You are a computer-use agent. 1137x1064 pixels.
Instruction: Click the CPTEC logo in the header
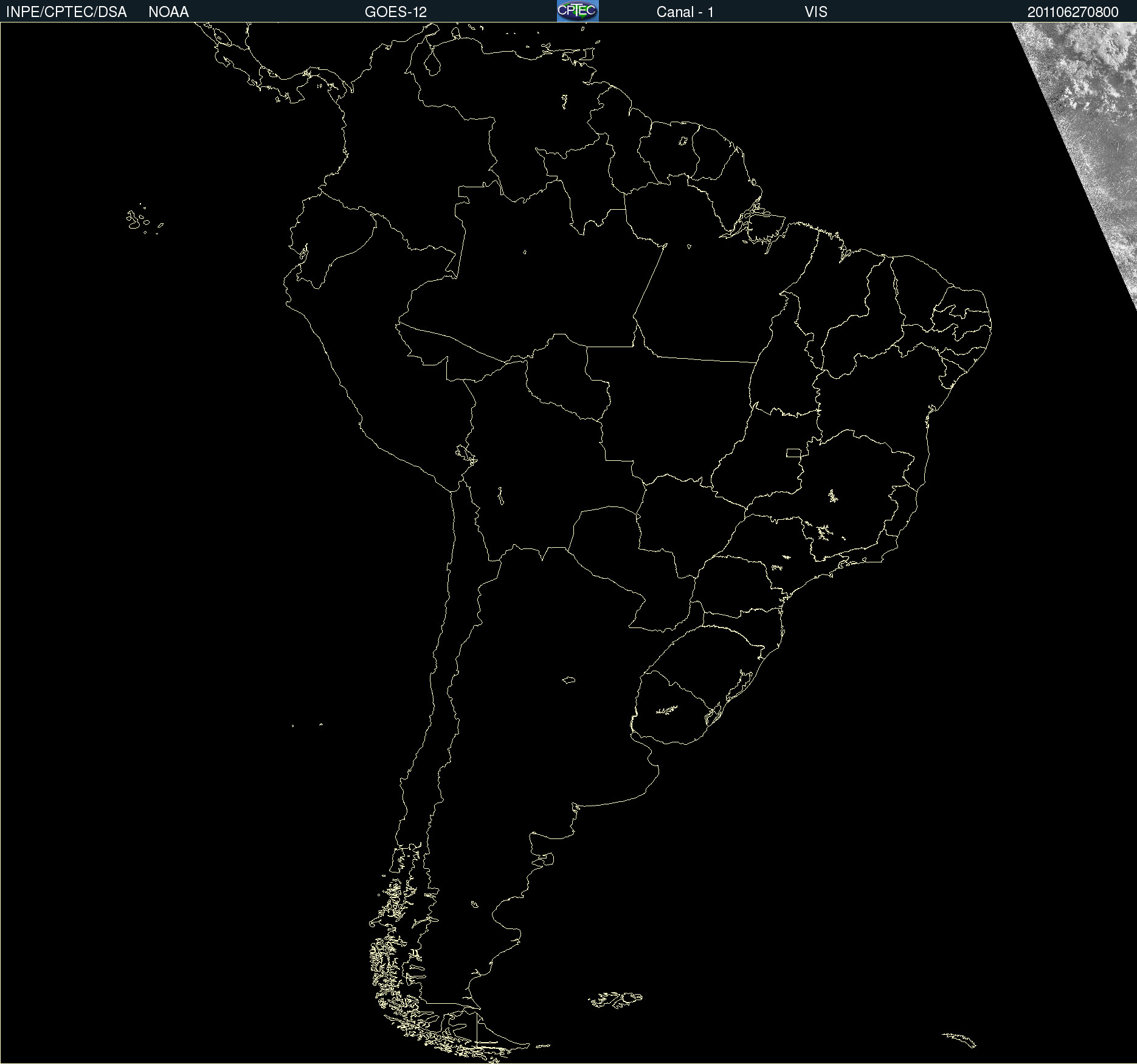pos(577,11)
